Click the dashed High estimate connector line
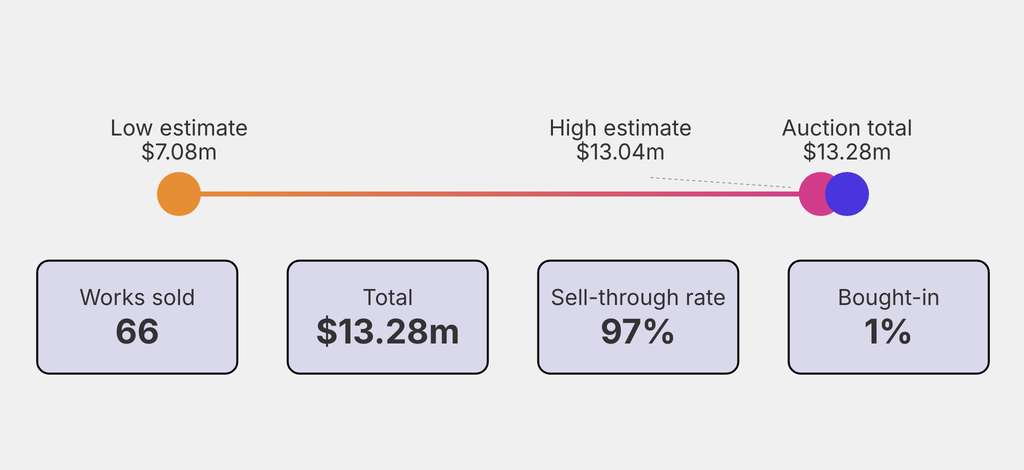This screenshot has height=470, width=1024. 720,182
